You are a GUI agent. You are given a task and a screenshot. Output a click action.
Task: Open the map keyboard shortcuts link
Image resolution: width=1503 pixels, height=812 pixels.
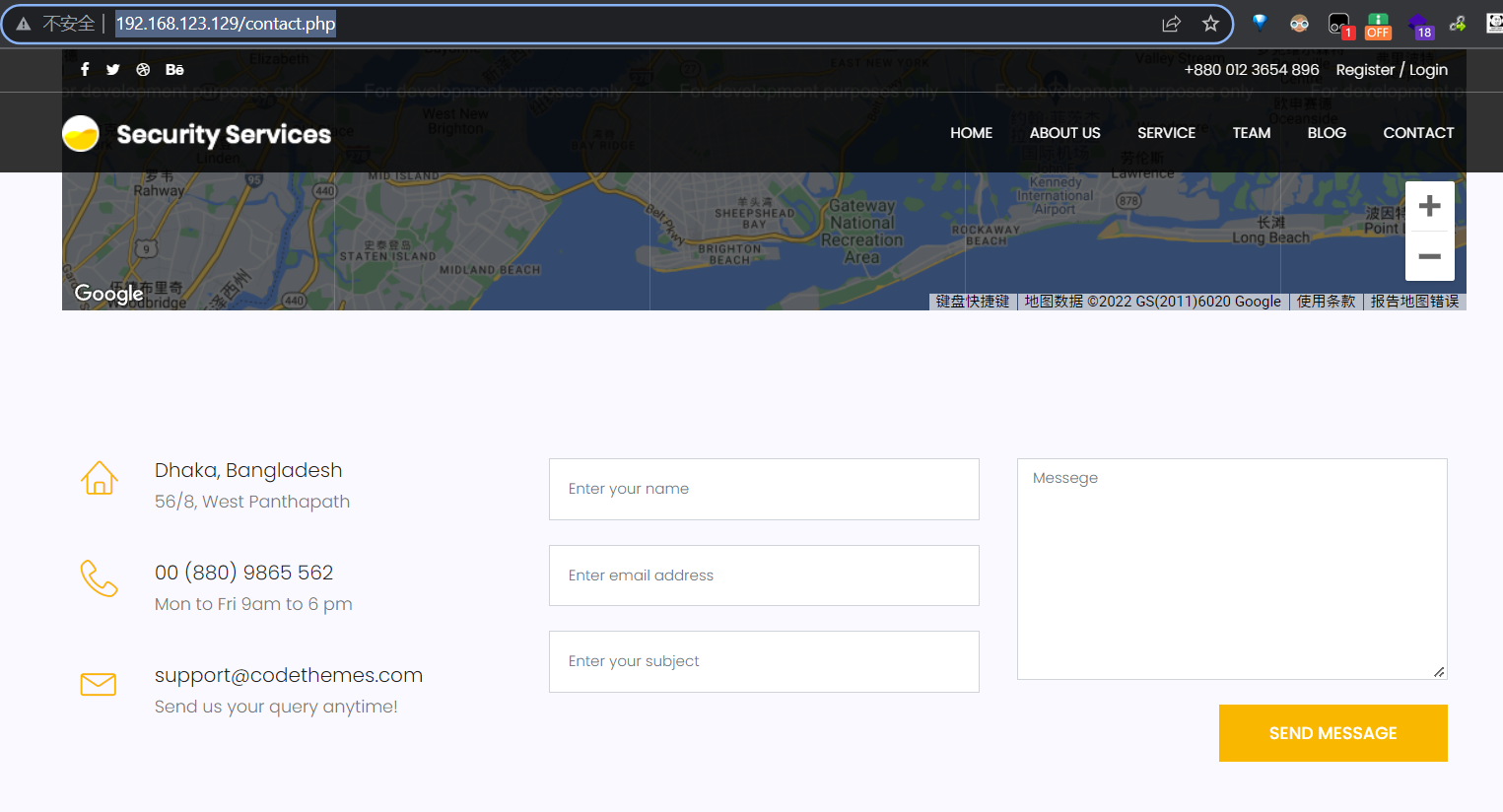(973, 302)
